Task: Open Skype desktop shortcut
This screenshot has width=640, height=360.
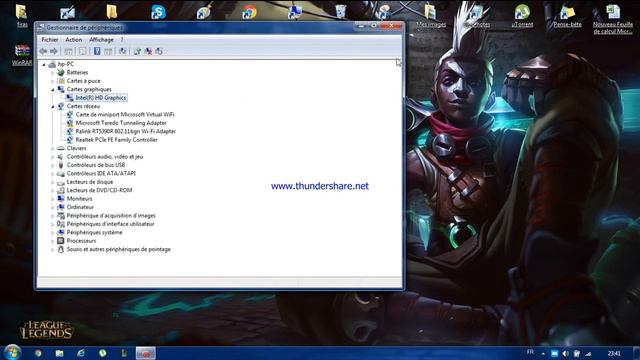Action: pyautogui.click(x=158, y=12)
